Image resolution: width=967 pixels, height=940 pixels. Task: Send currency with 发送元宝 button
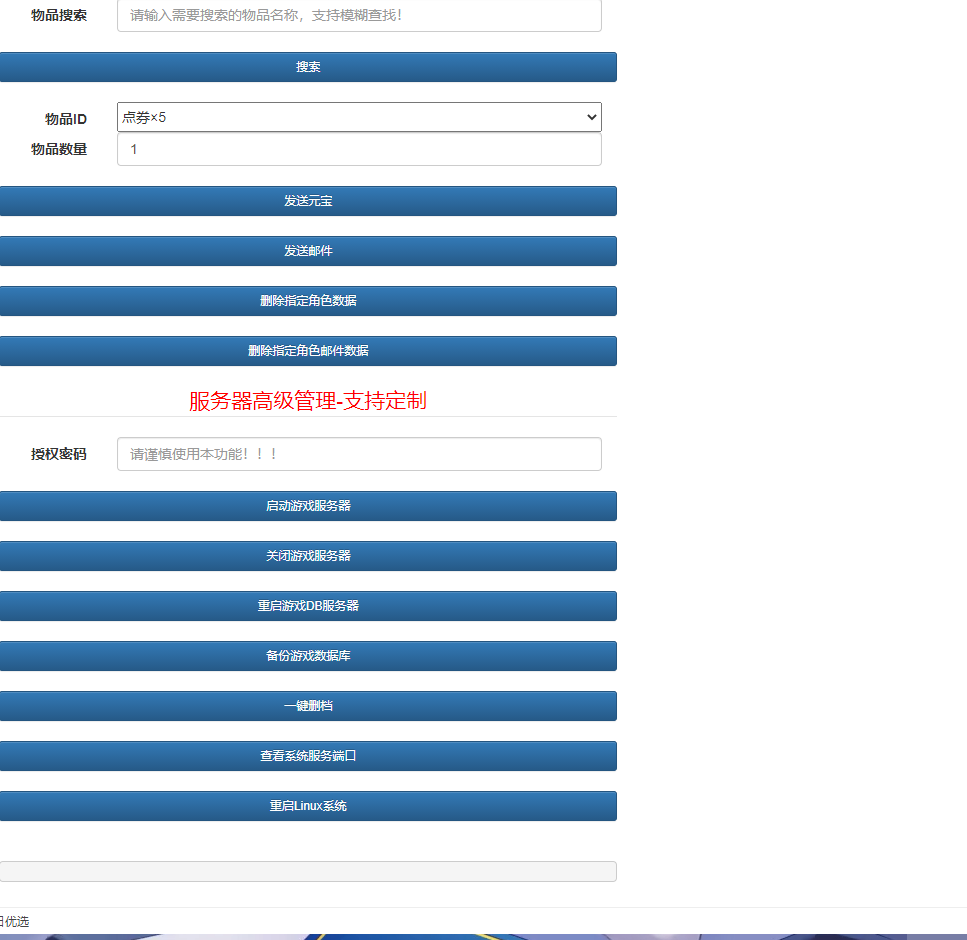(308, 201)
